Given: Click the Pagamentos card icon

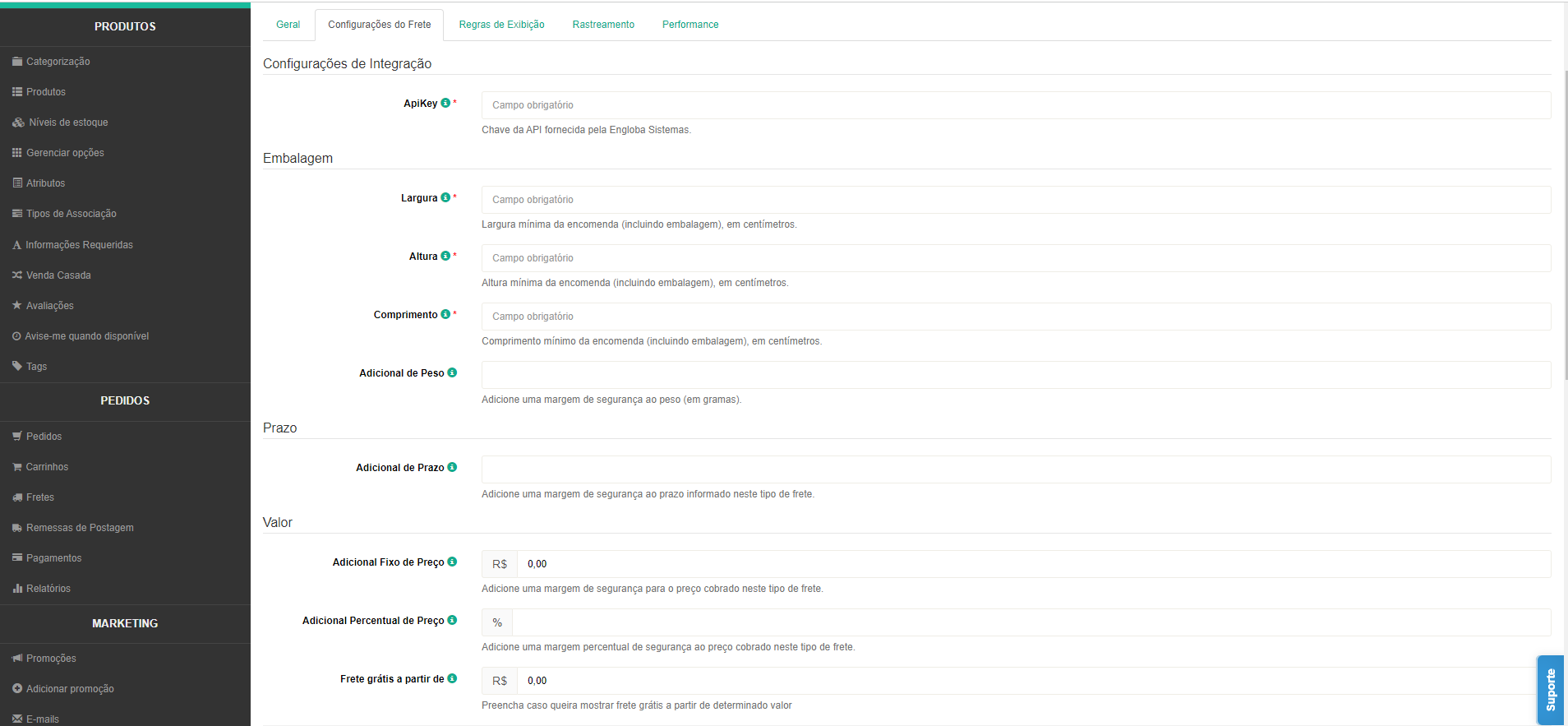Looking at the screenshot, I should click(17, 558).
